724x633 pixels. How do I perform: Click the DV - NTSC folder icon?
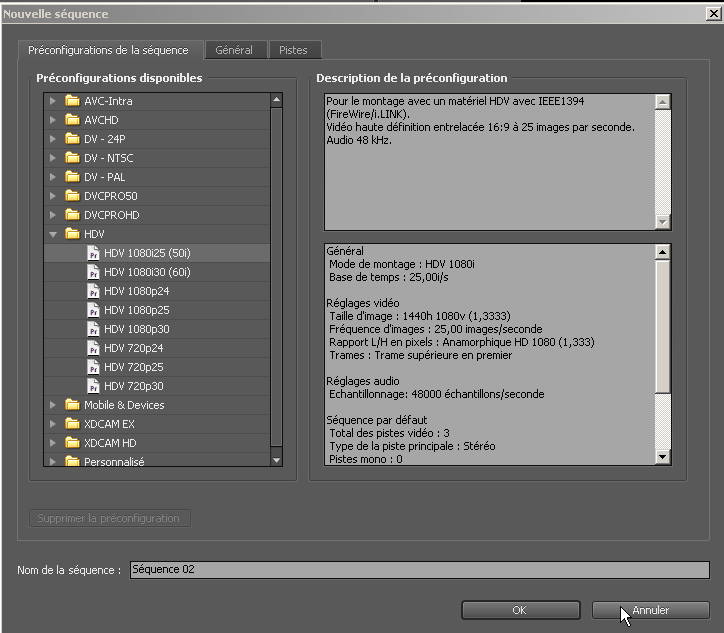[72, 158]
